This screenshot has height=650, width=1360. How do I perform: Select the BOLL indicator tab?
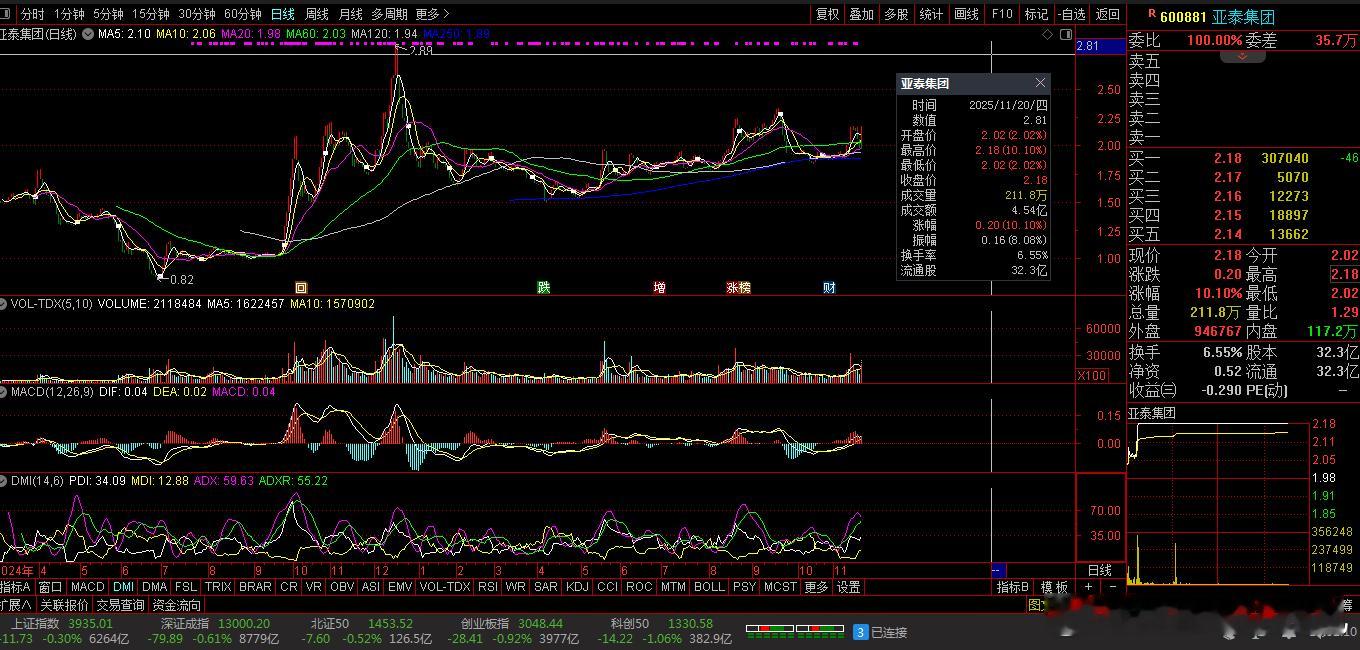[x=708, y=587]
